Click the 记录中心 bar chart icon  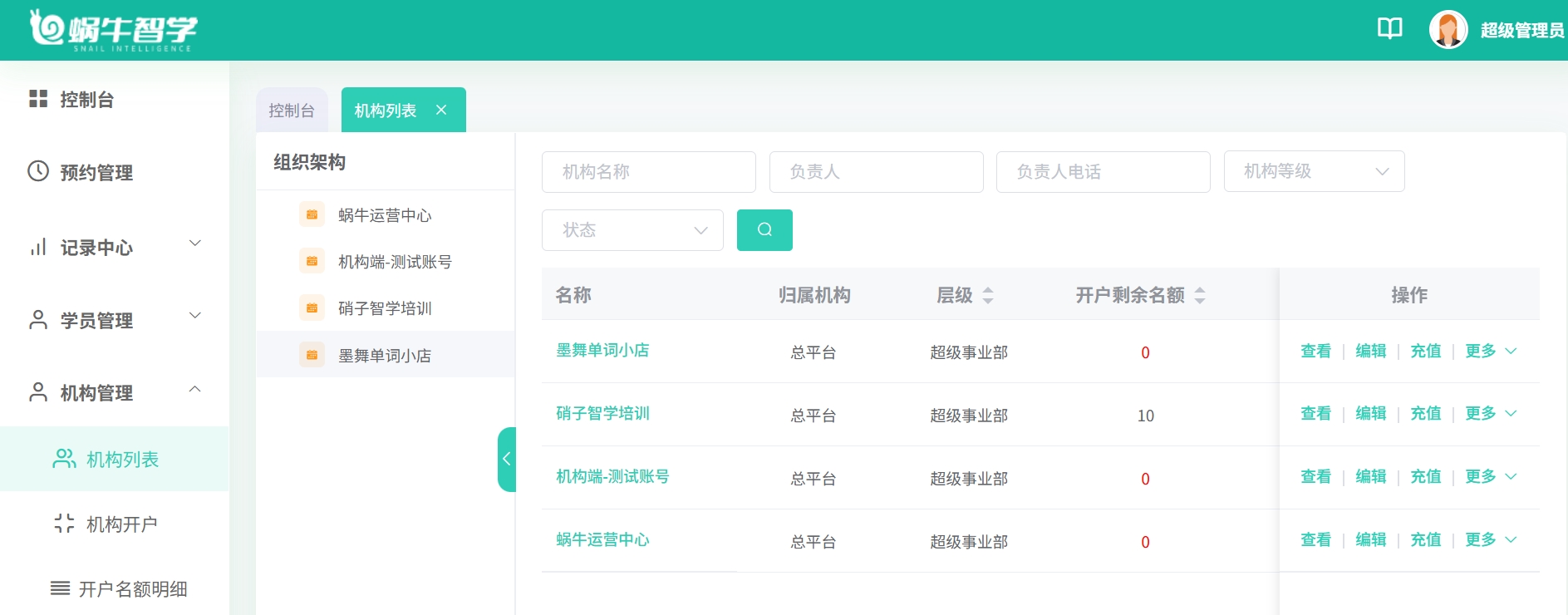click(38, 247)
